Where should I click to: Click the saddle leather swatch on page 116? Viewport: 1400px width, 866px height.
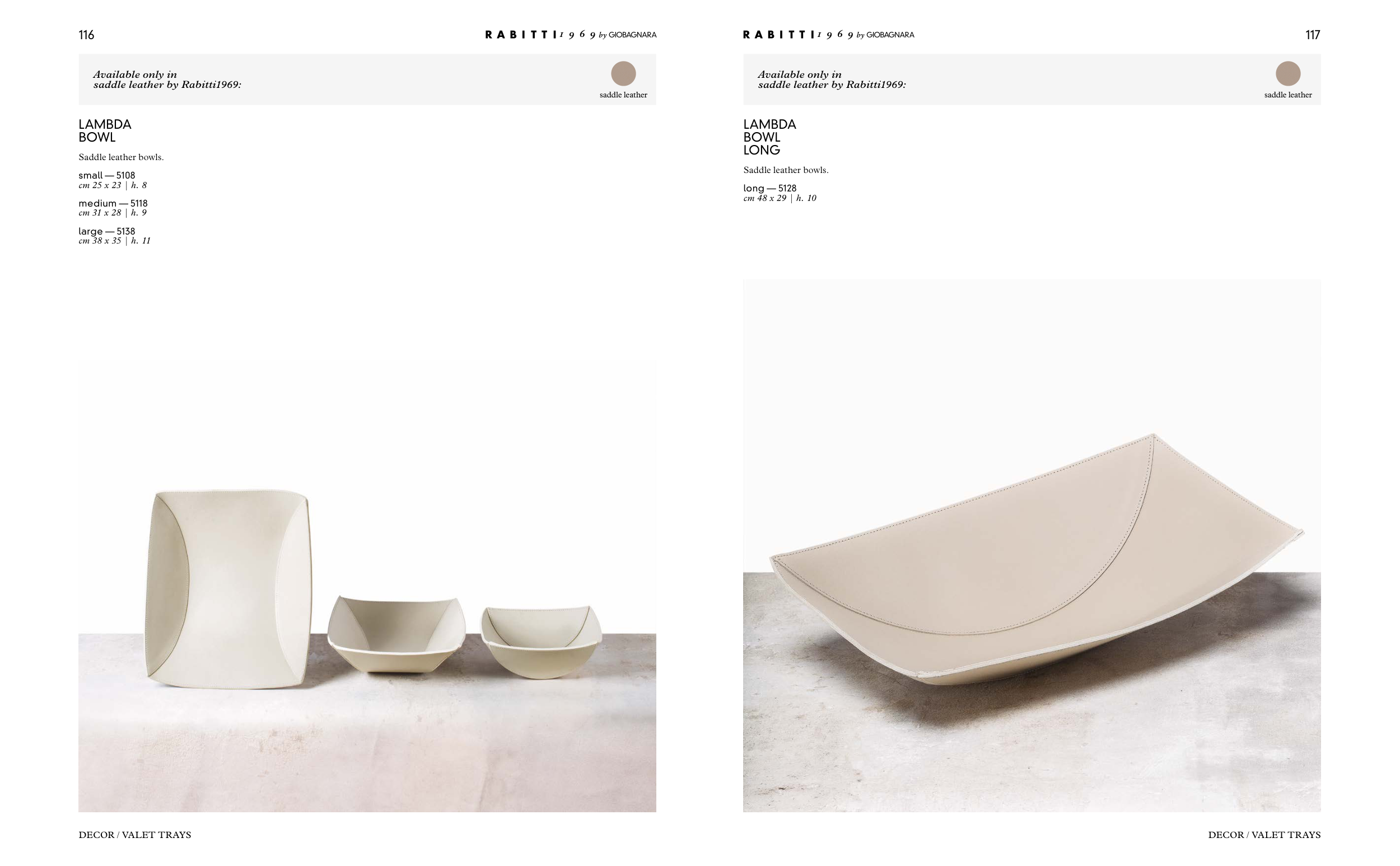tap(623, 74)
